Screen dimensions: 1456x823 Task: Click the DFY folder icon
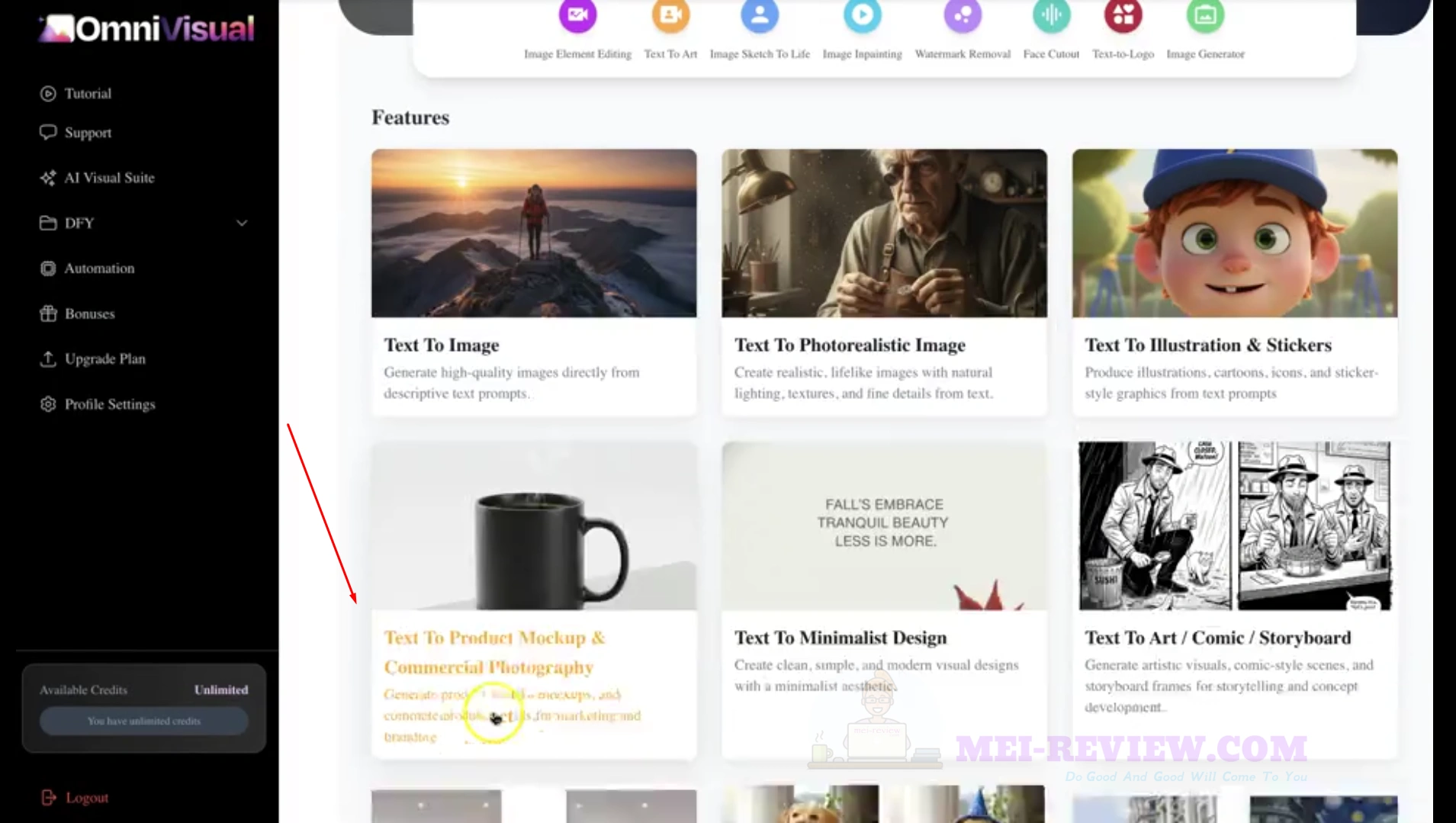tap(48, 223)
